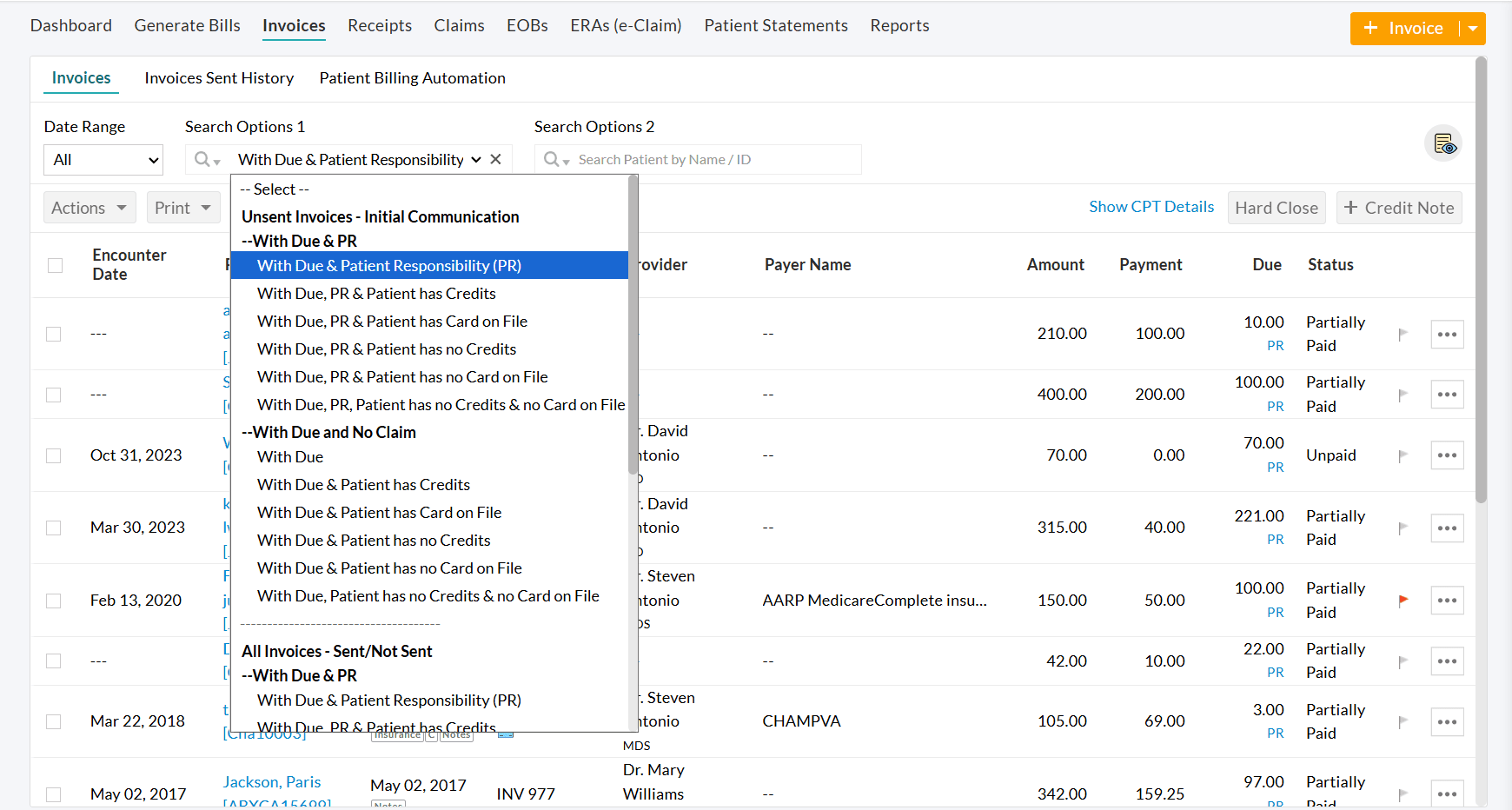Open the Print dropdown
This screenshot has width=1512, height=810.
(x=182, y=207)
